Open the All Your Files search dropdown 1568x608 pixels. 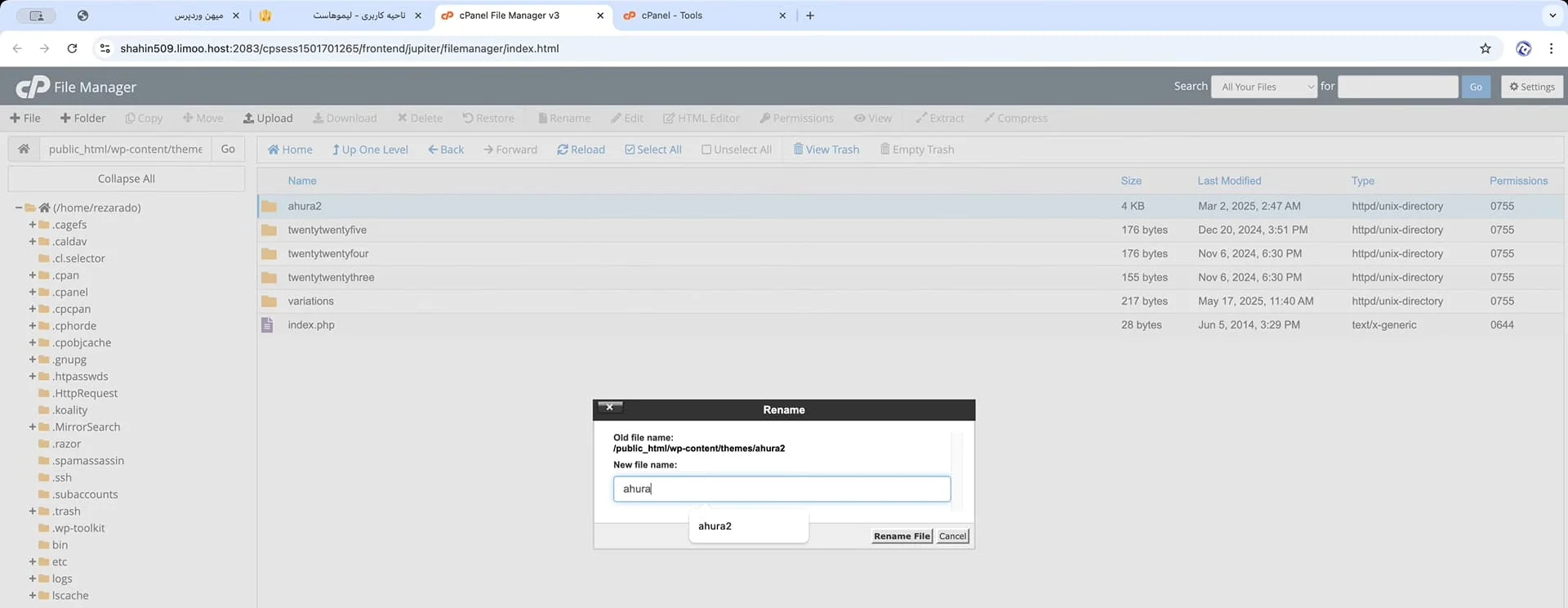[x=1263, y=87]
